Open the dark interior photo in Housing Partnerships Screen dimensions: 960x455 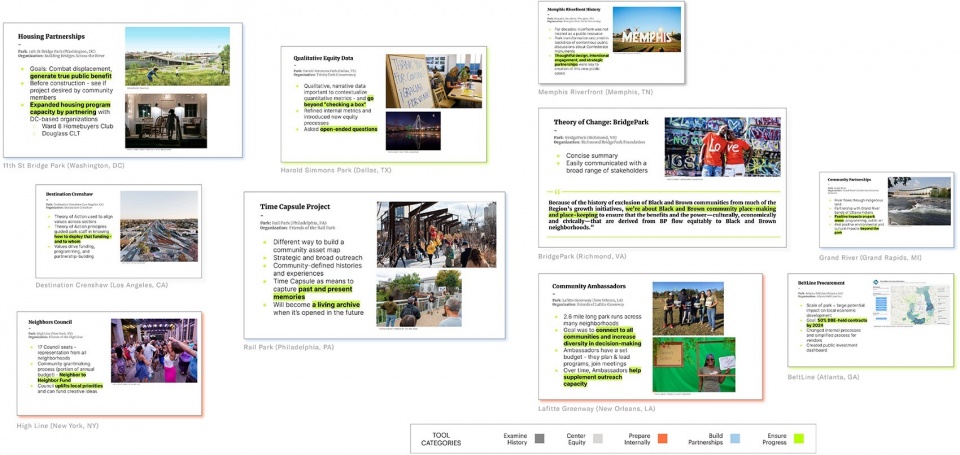tap(166, 121)
